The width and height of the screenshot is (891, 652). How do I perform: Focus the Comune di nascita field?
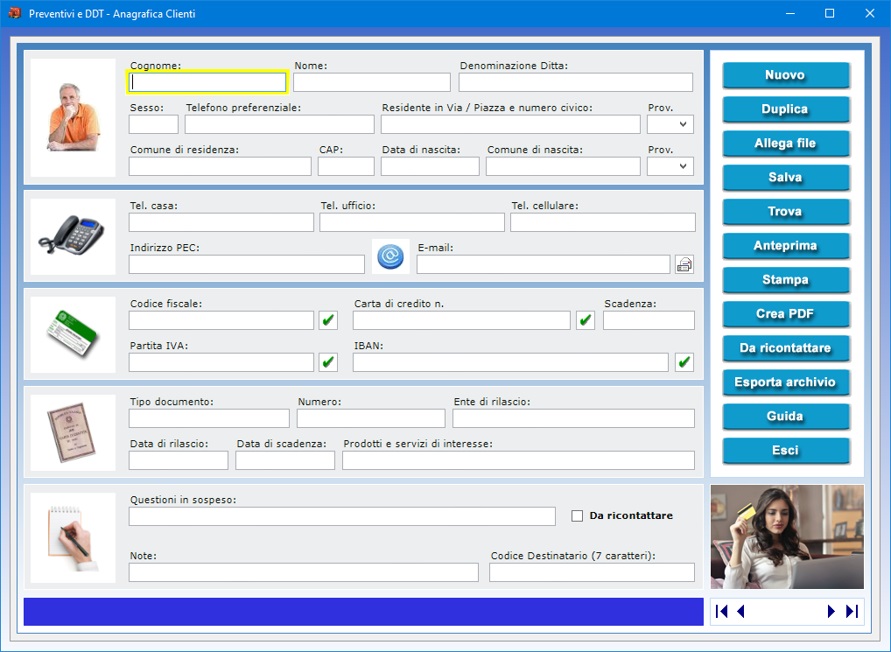click(x=563, y=167)
